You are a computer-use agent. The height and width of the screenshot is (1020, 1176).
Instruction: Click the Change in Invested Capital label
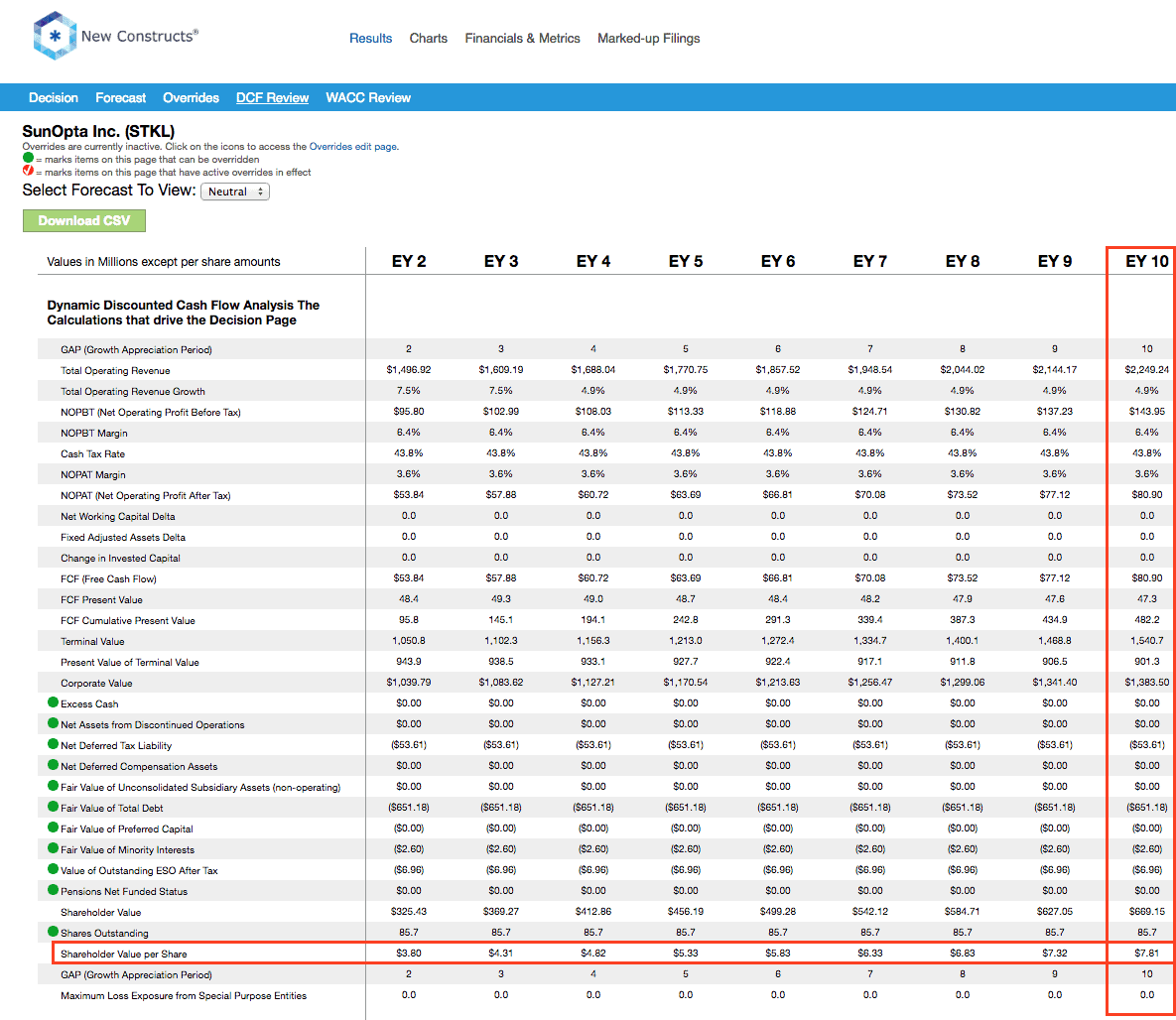click(120, 558)
